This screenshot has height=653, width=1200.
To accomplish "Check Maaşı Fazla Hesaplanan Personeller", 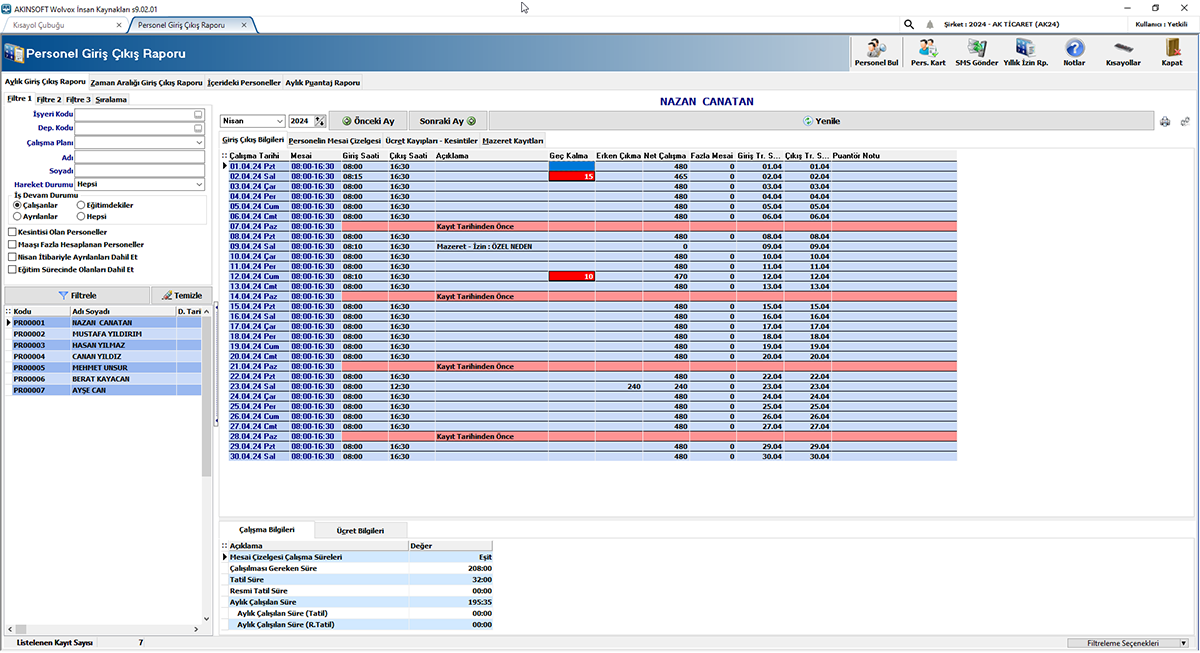I will click(10, 244).
